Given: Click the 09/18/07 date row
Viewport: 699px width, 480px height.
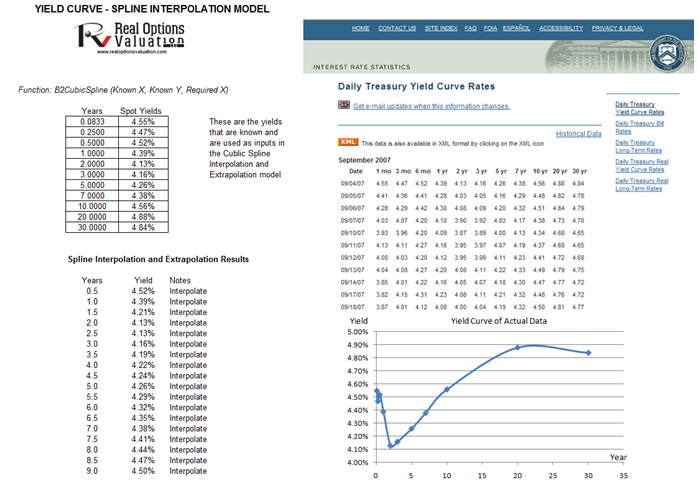Looking at the screenshot, I should coord(462,307).
